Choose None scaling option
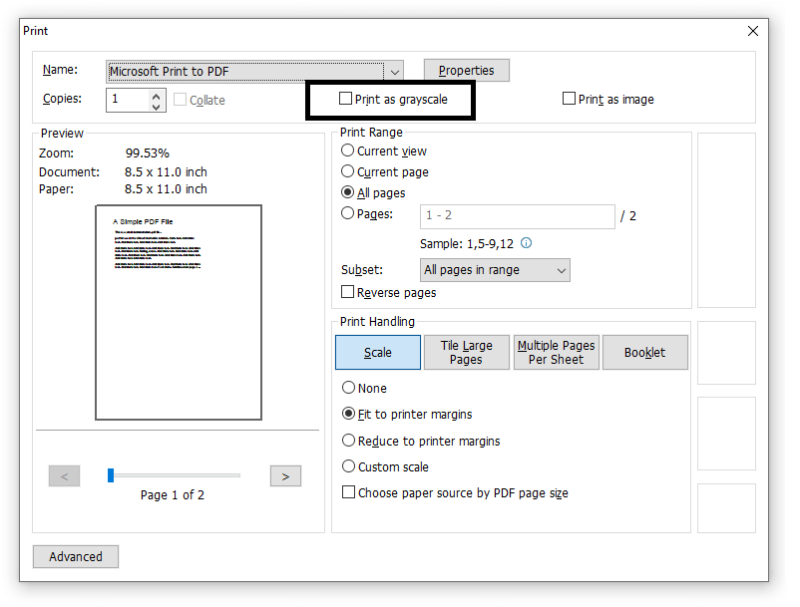The width and height of the screenshot is (800, 607). click(x=348, y=388)
